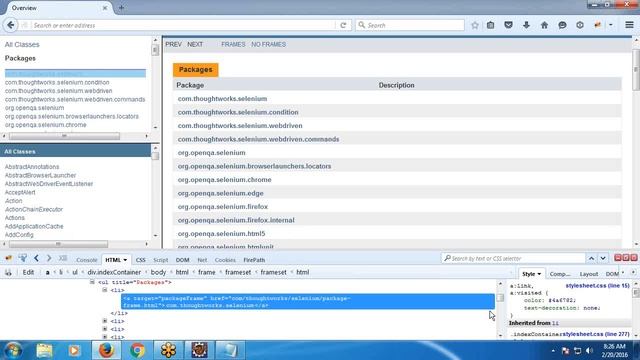The height and width of the screenshot is (360, 640).
Task: Open a new tab with plus button
Action: point(121,8)
